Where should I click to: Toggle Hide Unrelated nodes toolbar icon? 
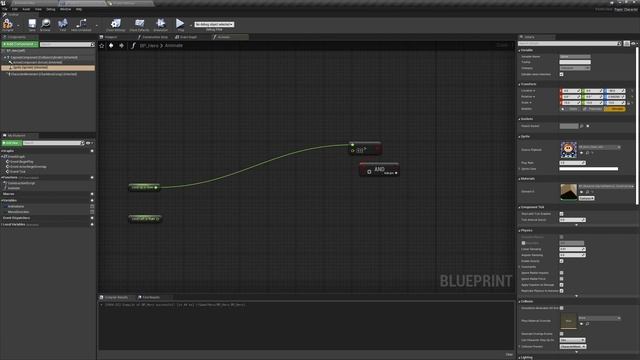pyautogui.click(x=81, y=24)
